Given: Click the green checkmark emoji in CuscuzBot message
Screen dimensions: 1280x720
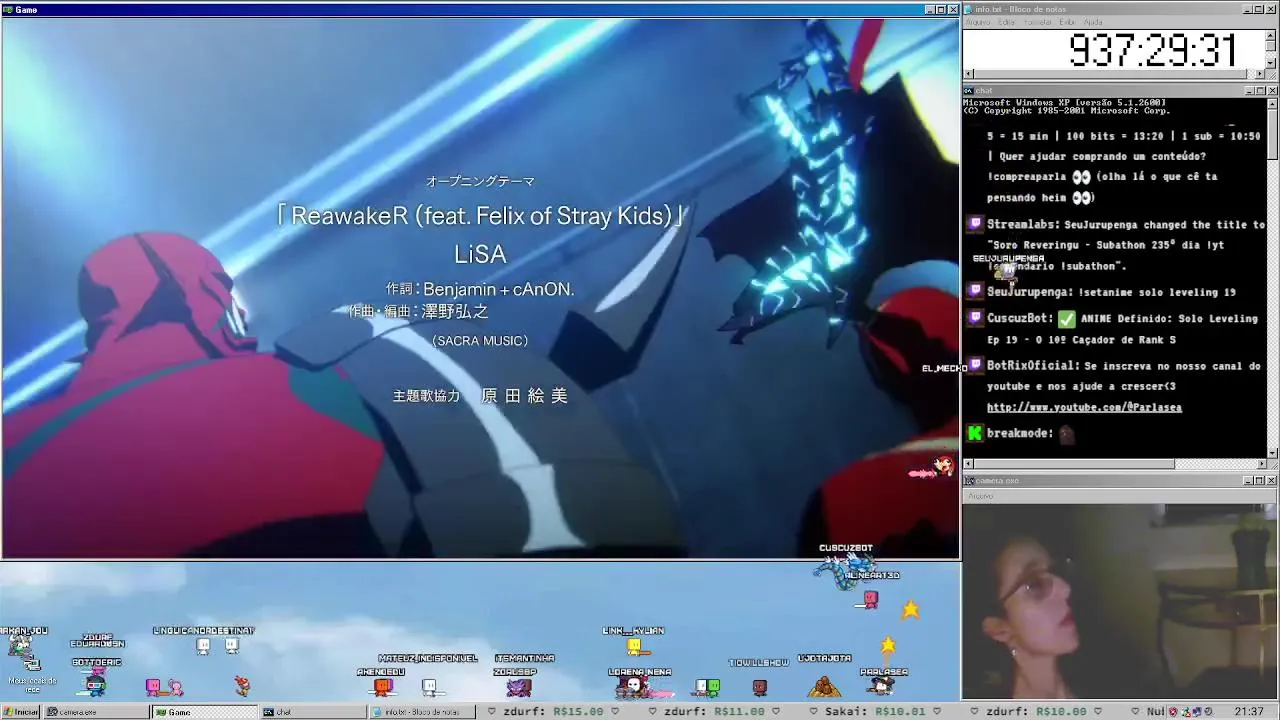Looking at the screenshot, I should tap(1066, 319).
